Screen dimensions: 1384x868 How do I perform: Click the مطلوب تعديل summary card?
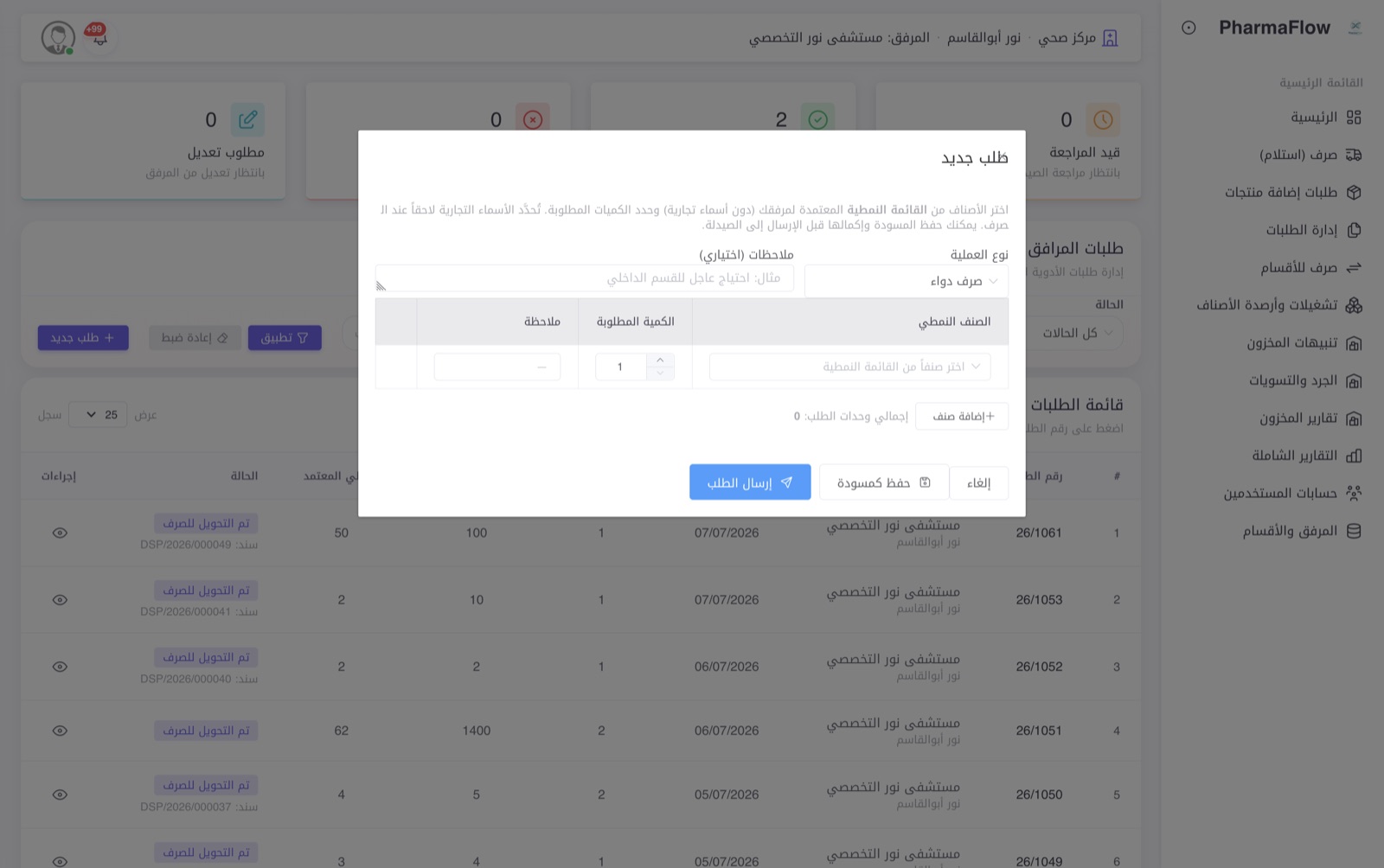point(153,141)
